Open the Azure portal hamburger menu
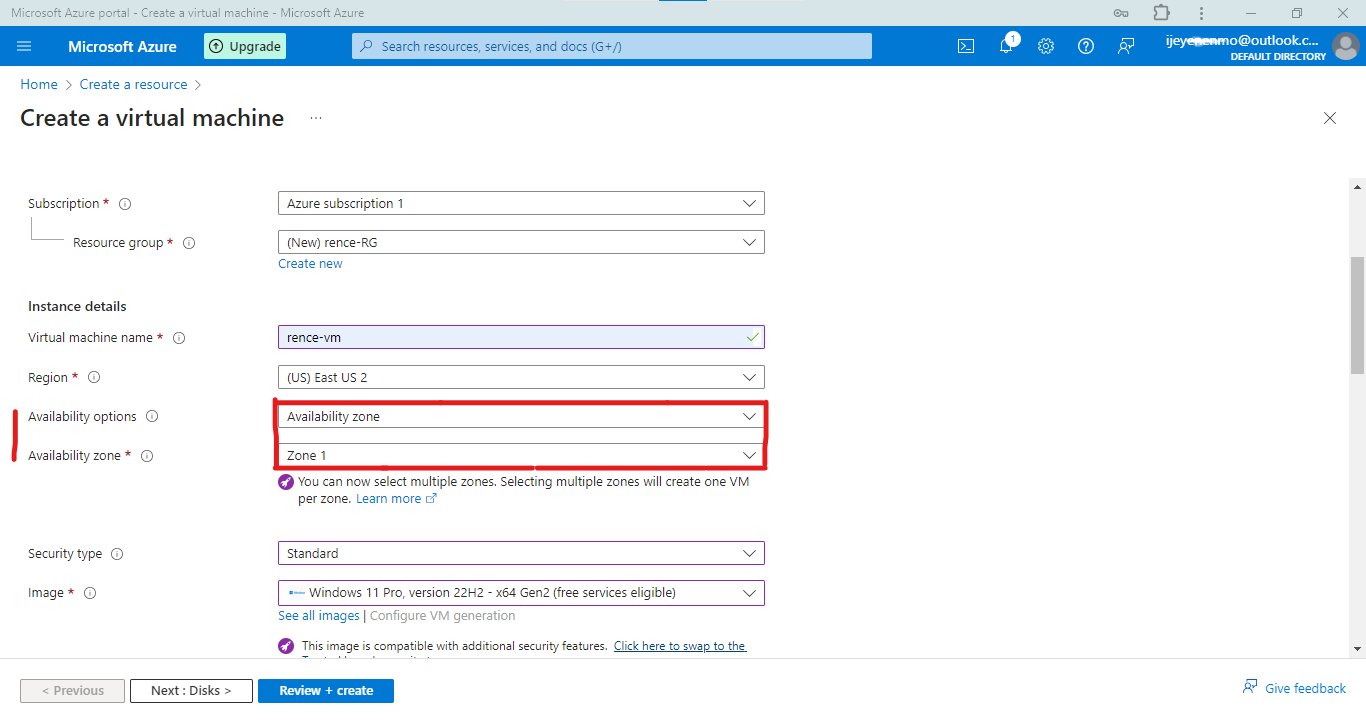The height and width of the screenshot is (728, 1366). coord(25,46)
